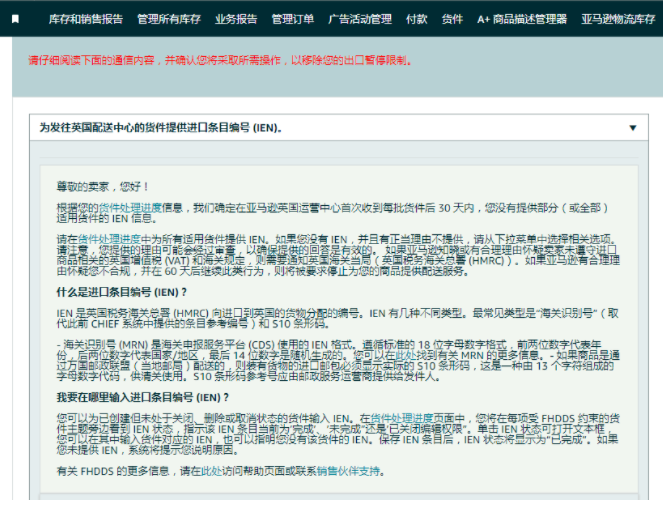Open 亚马逊物流库存 menu item
The image size is (663, 507).
pyautogui.click(x=618, y=19)
